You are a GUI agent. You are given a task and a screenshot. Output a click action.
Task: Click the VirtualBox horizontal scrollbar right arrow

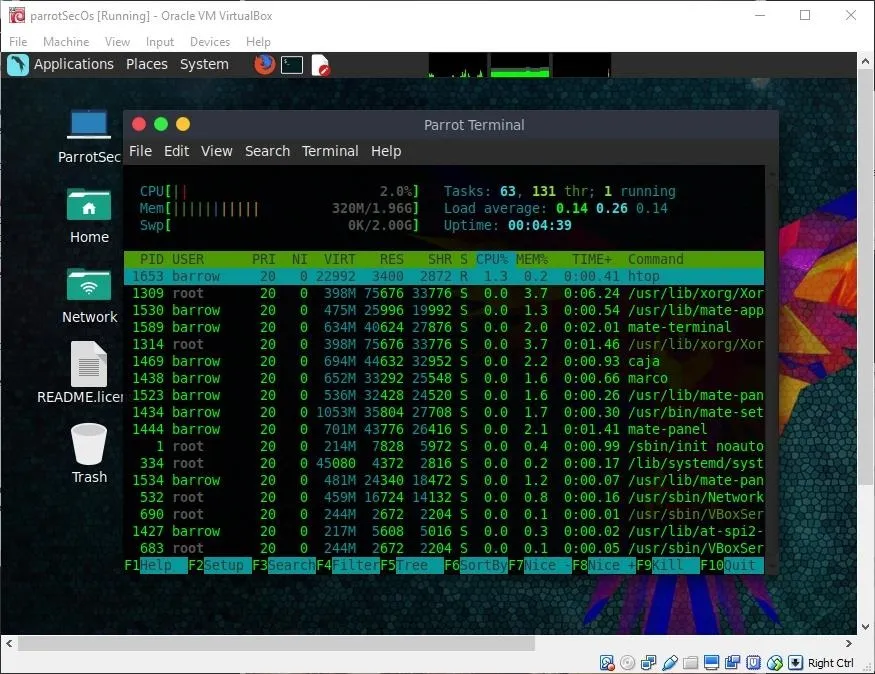[849, 643]
